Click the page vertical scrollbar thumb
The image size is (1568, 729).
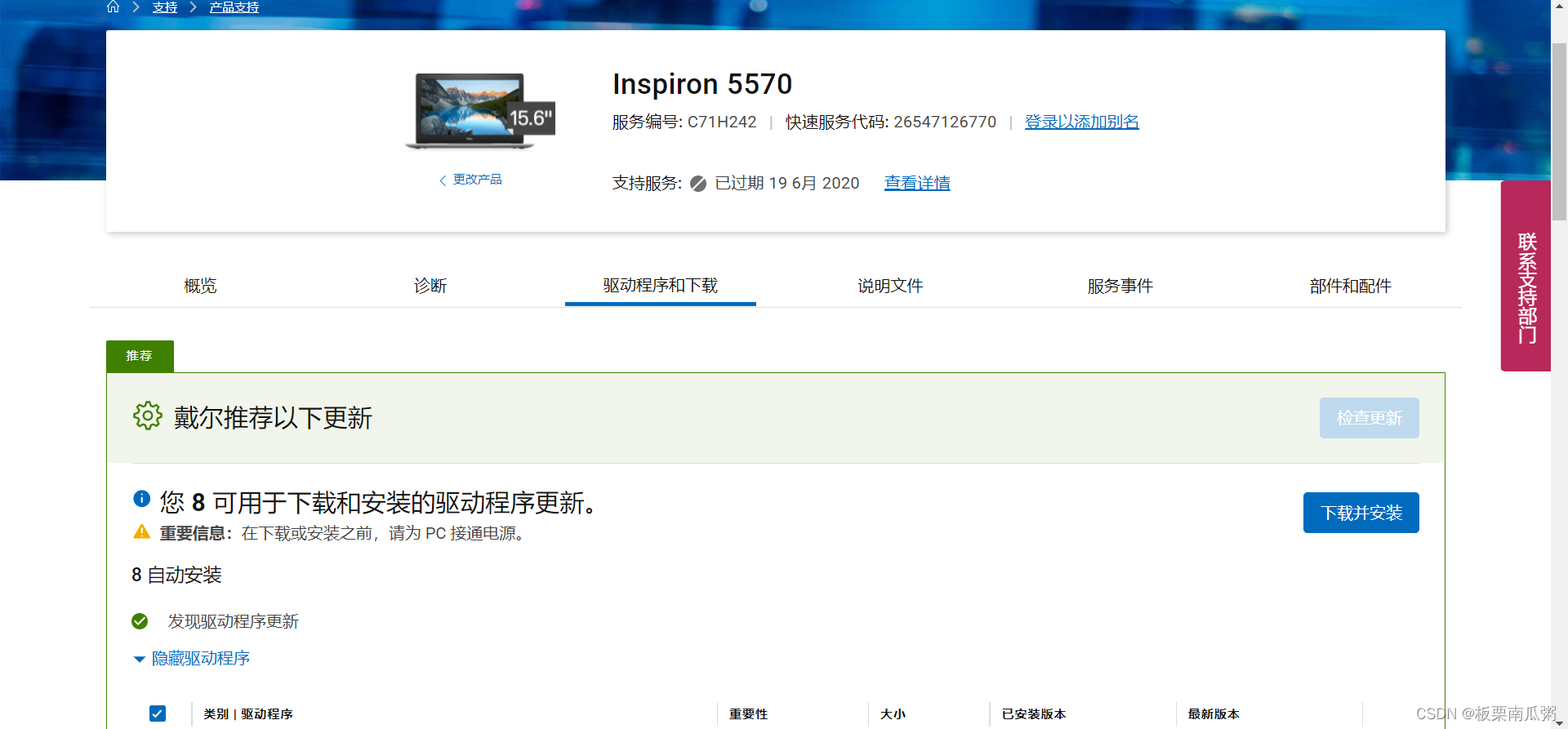(x=1559, y=131)
